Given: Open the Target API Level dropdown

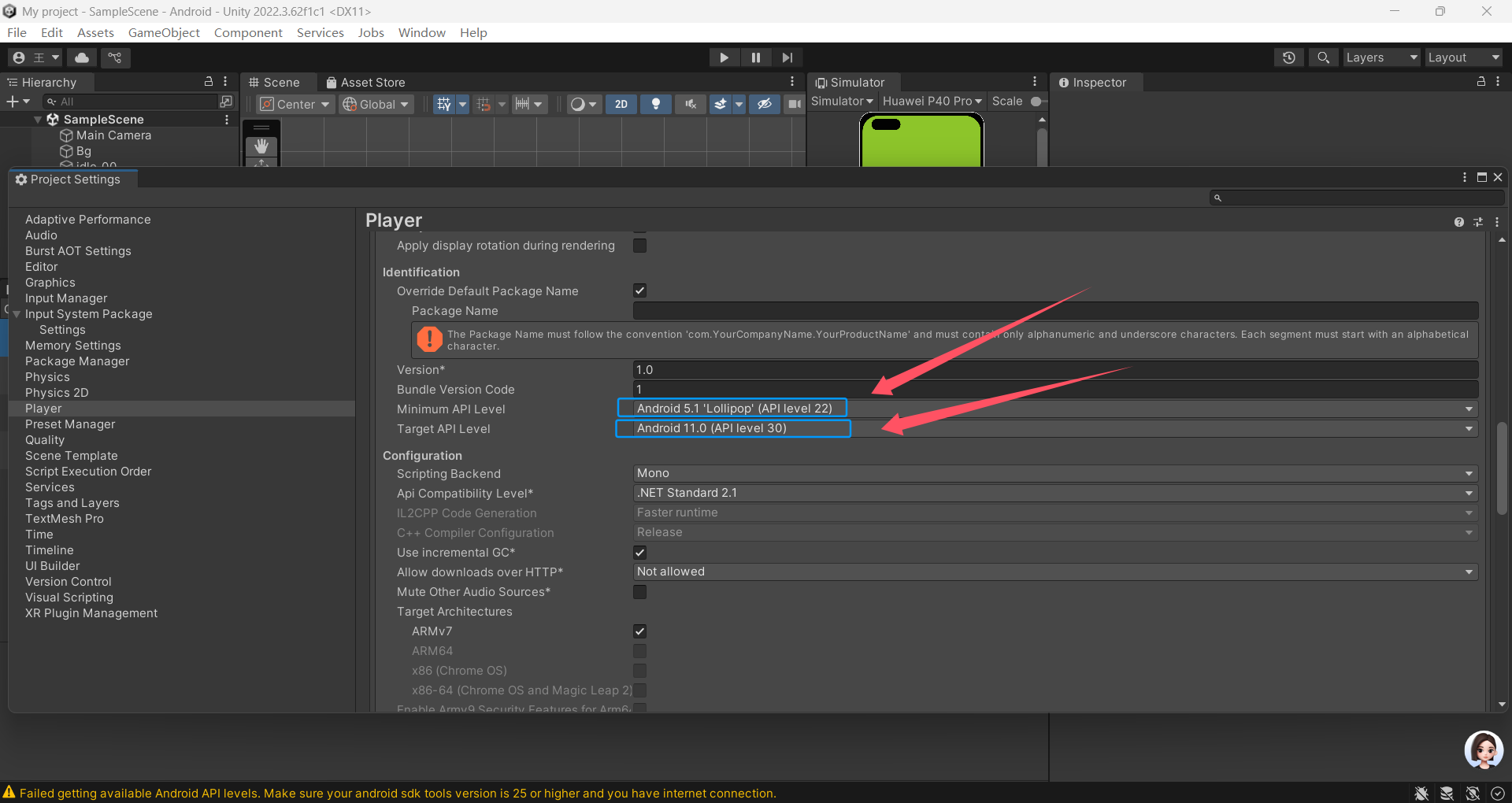Looking at the screenshot, I should point(1055,428).
